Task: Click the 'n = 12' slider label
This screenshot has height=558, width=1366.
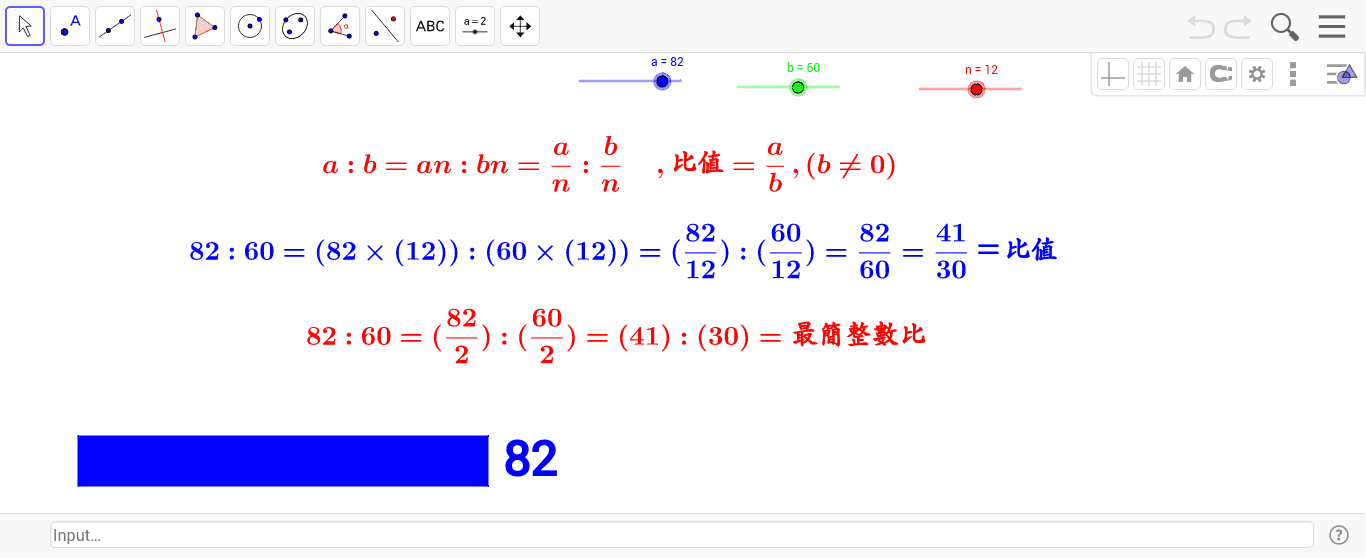Action: click(x=981, y=70)
